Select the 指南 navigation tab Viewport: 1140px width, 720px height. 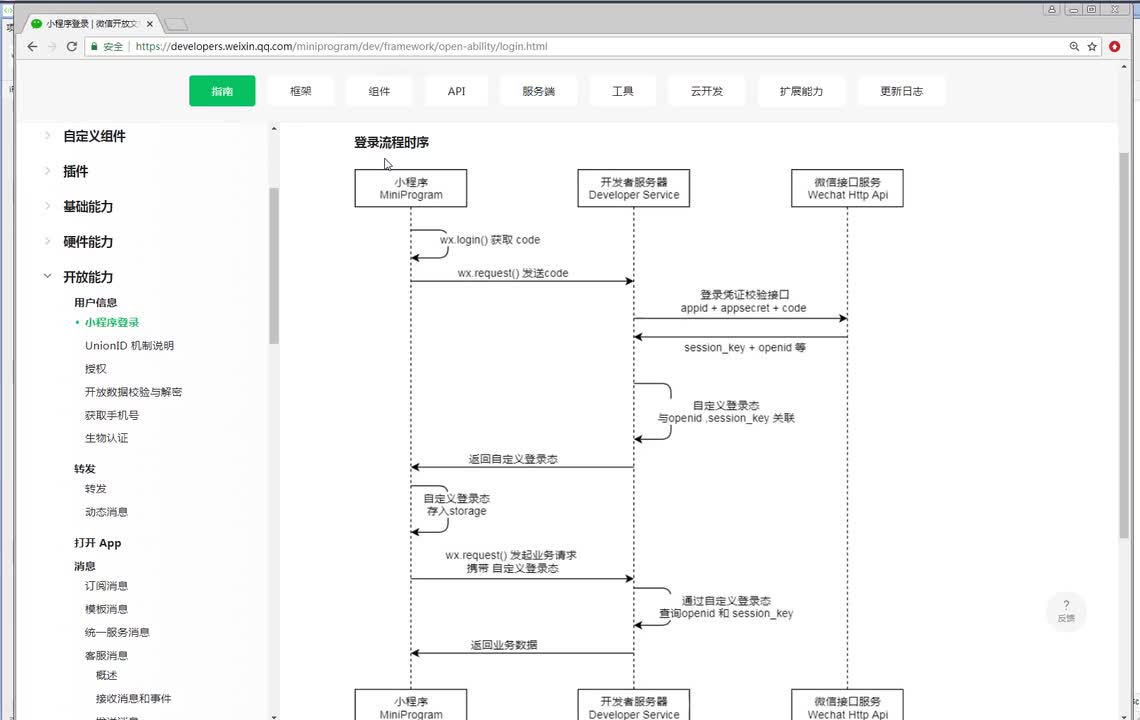click(x=222, y=91)
